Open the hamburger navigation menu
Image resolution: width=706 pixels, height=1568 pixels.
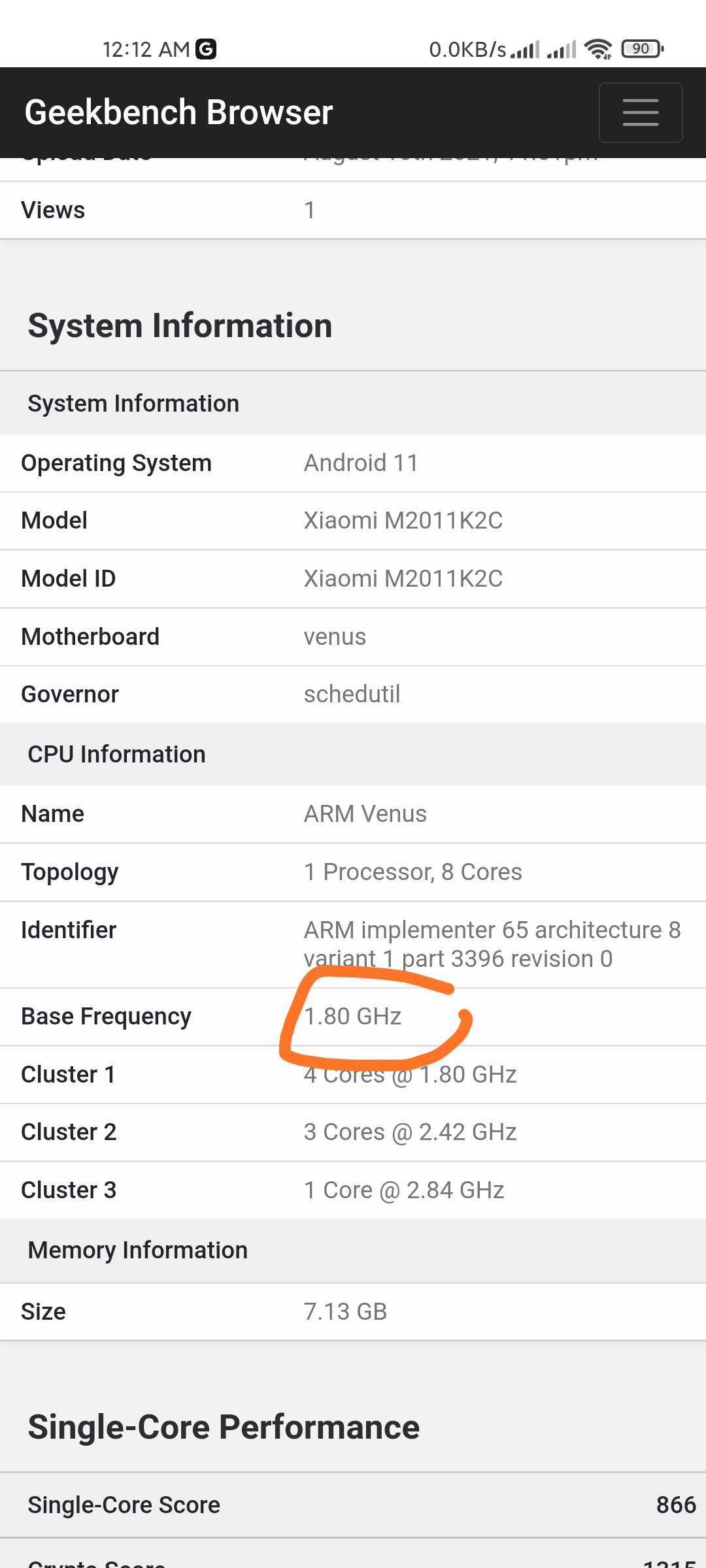point(641,112)
